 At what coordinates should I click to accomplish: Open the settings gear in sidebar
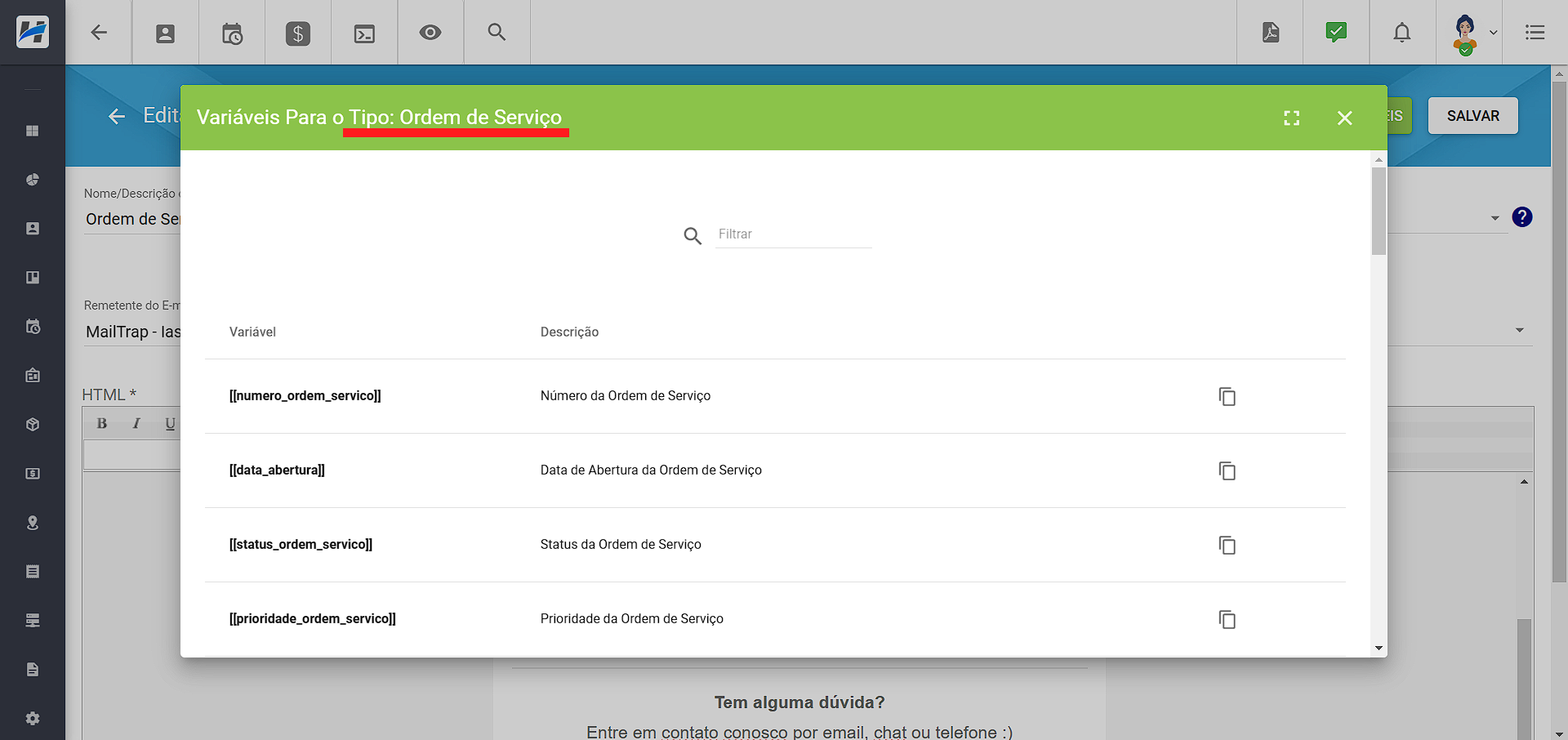point(33,719)
